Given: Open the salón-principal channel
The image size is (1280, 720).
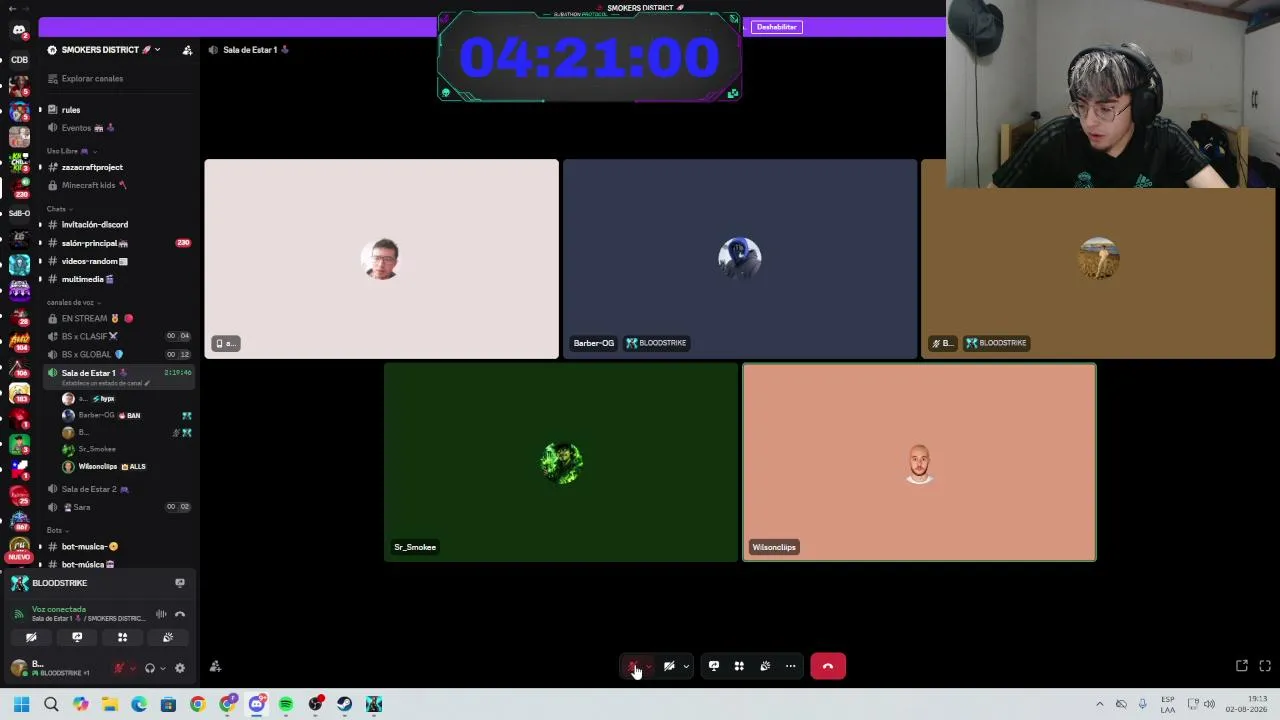Looking at the screenshot, I should (118, 243).
